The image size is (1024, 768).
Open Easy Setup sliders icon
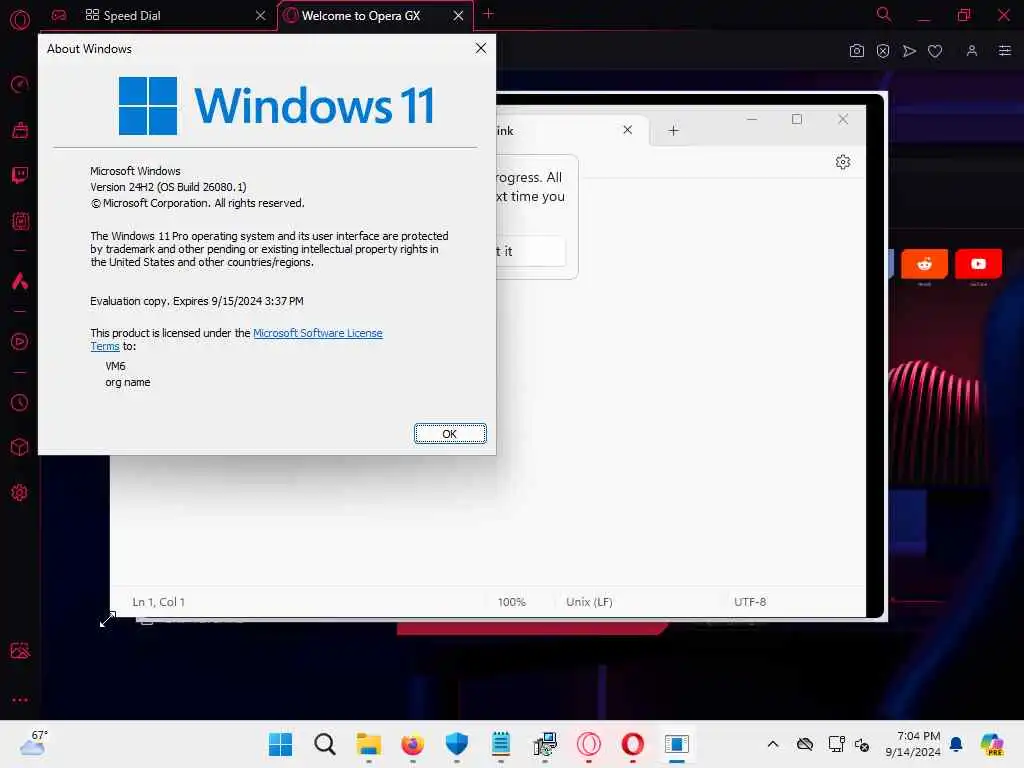(1005, 51)
